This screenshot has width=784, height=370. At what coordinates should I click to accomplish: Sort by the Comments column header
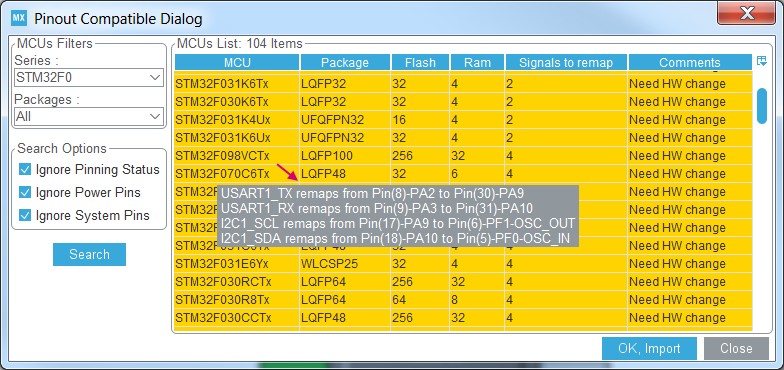pyautogui.click(x=690, y=62)
